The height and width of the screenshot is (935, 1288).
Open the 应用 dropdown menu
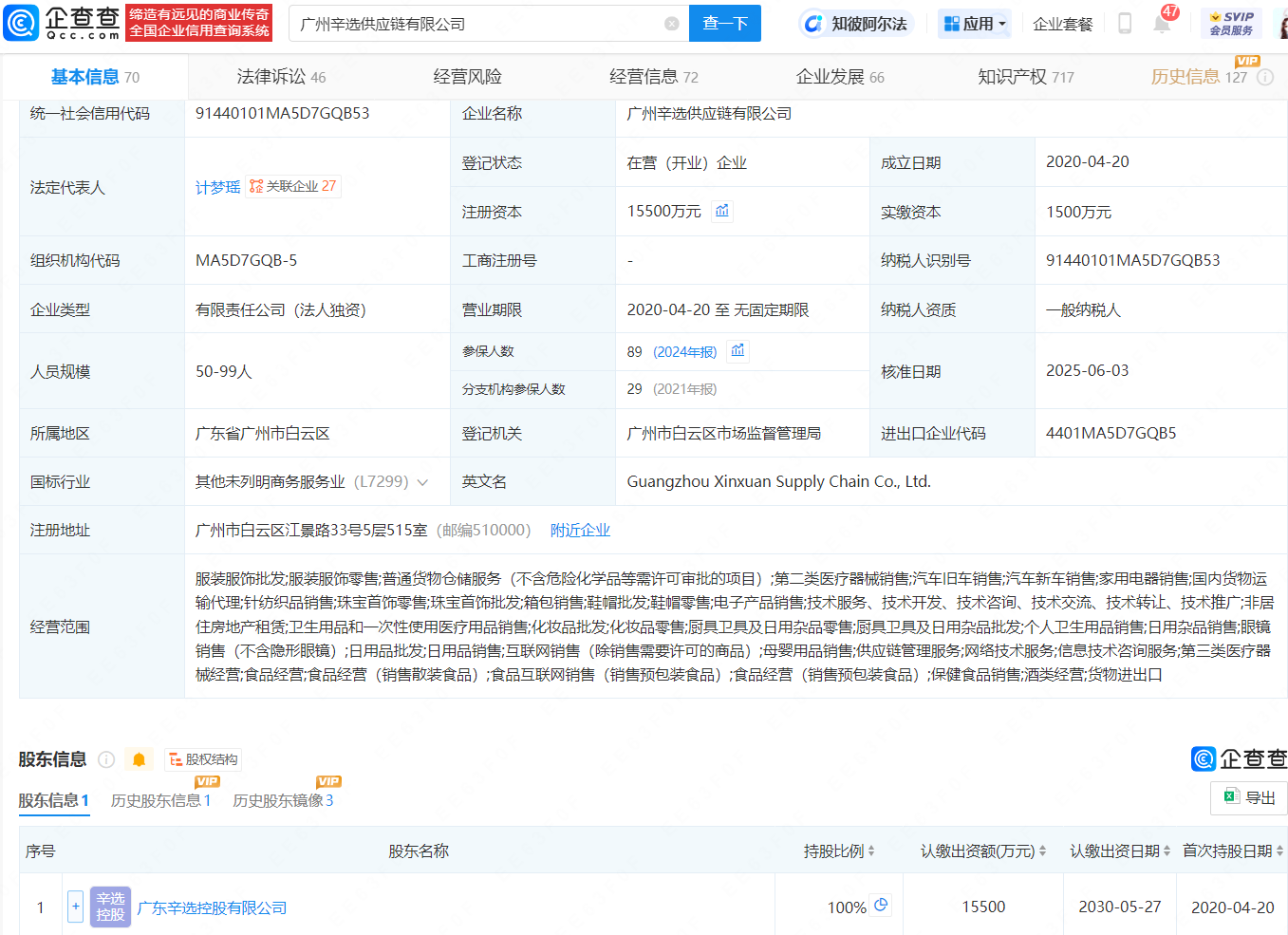pyautogui.click(x=975, y=24)
